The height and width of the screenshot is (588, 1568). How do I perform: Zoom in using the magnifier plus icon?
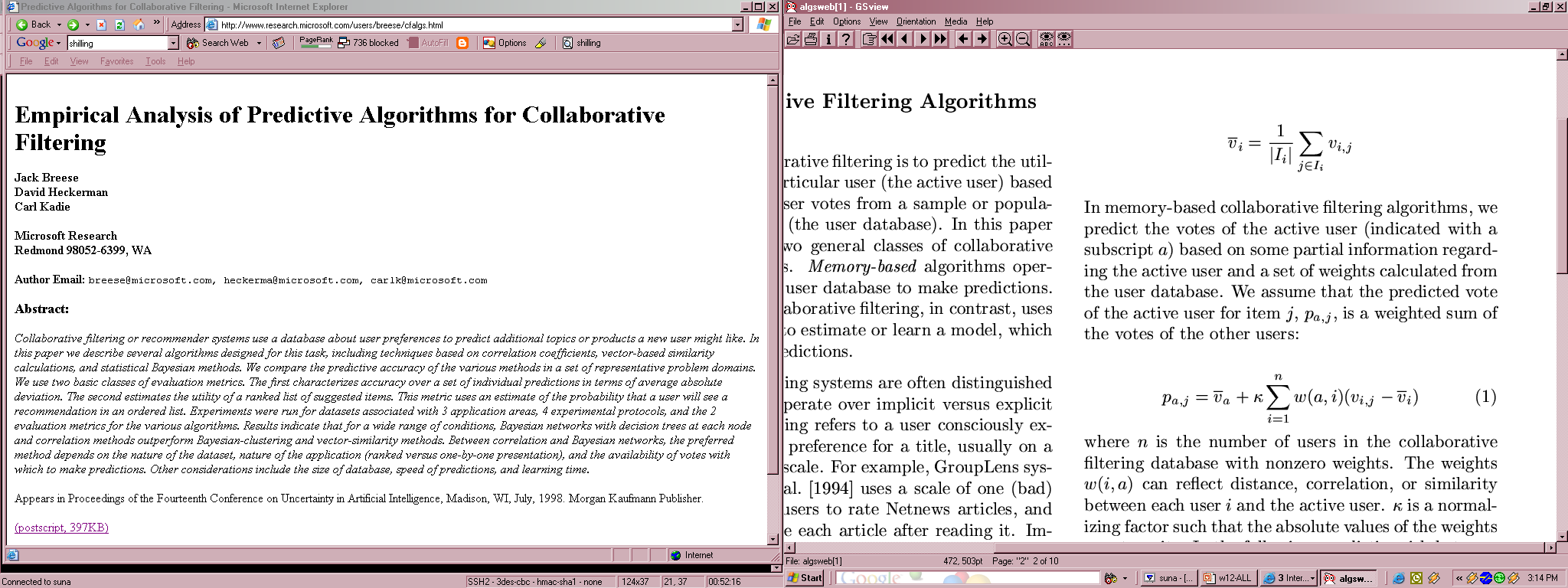(x=1004, y=39)
